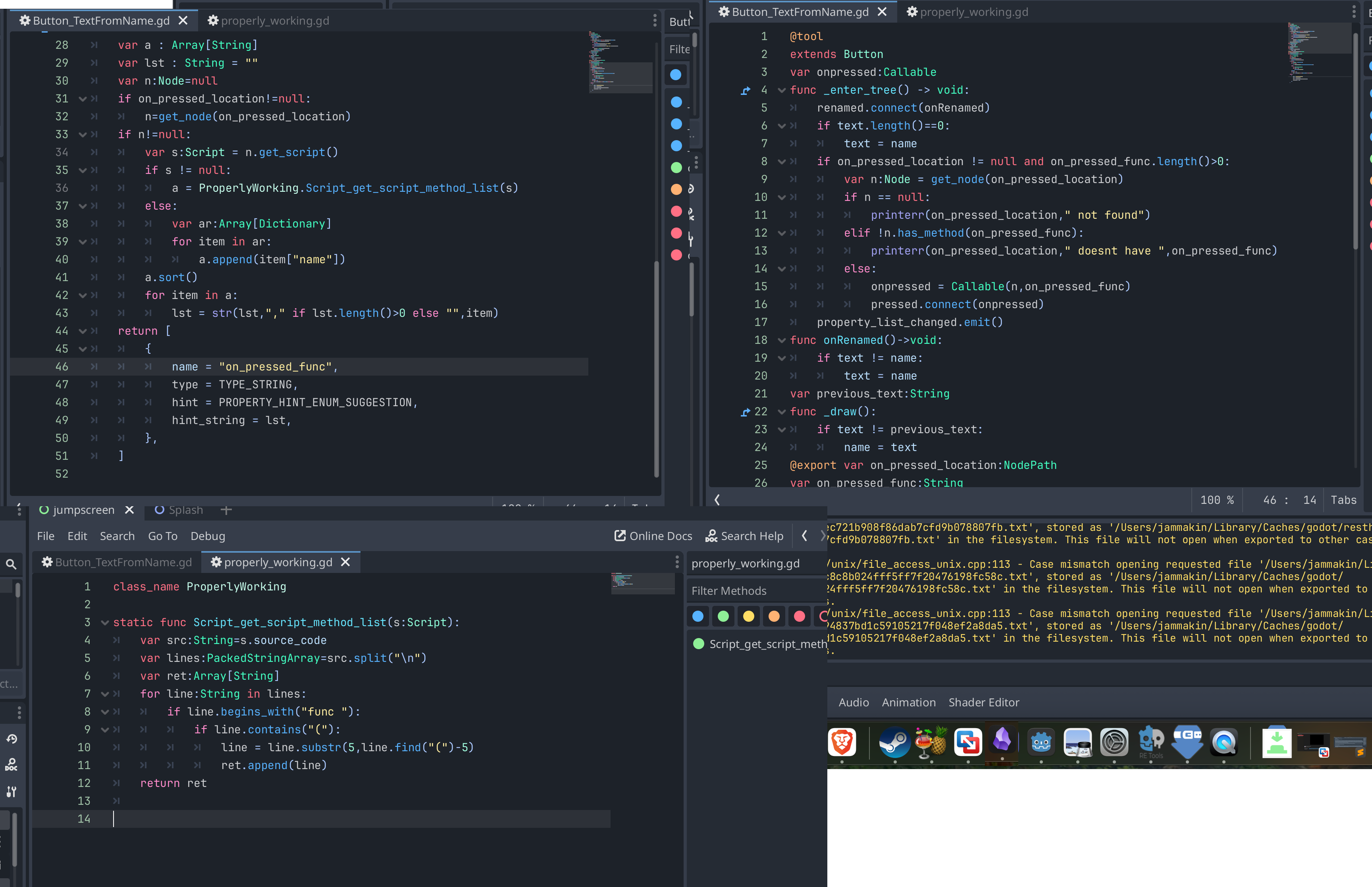This screenshot has height=887, width=1372.
Task: Launch Steam from the dock
Action: (x=895, y=742)
